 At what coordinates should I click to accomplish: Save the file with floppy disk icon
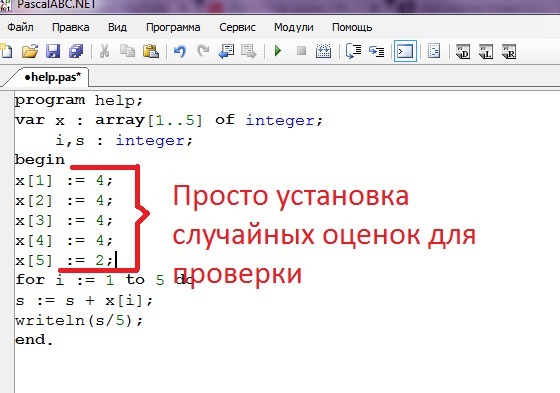click(53, 51)
